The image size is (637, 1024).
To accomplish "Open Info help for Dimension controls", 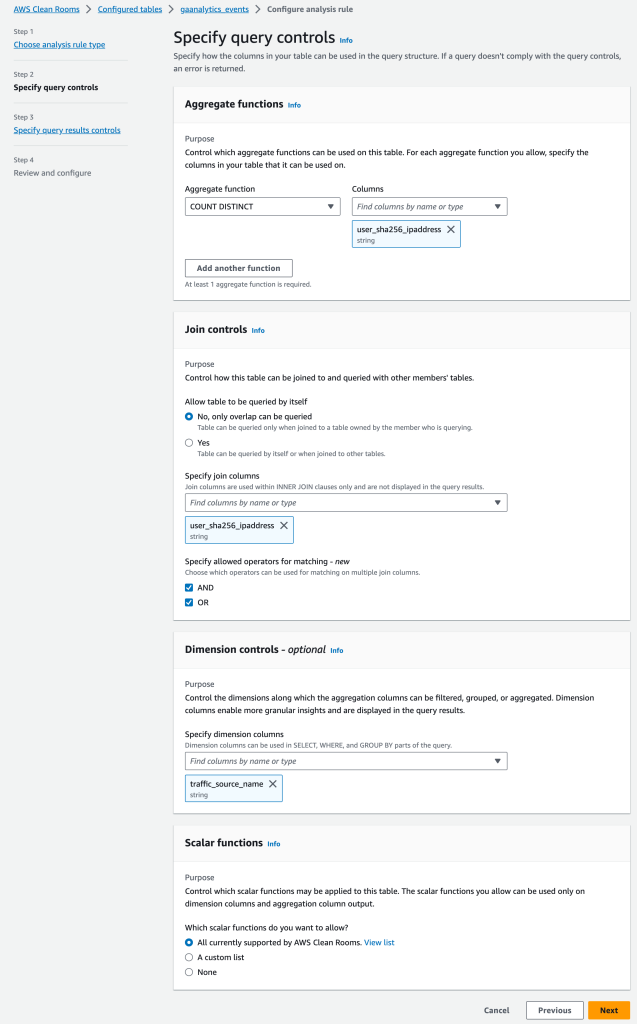I will pyautogui.click(x=337, y=650).
